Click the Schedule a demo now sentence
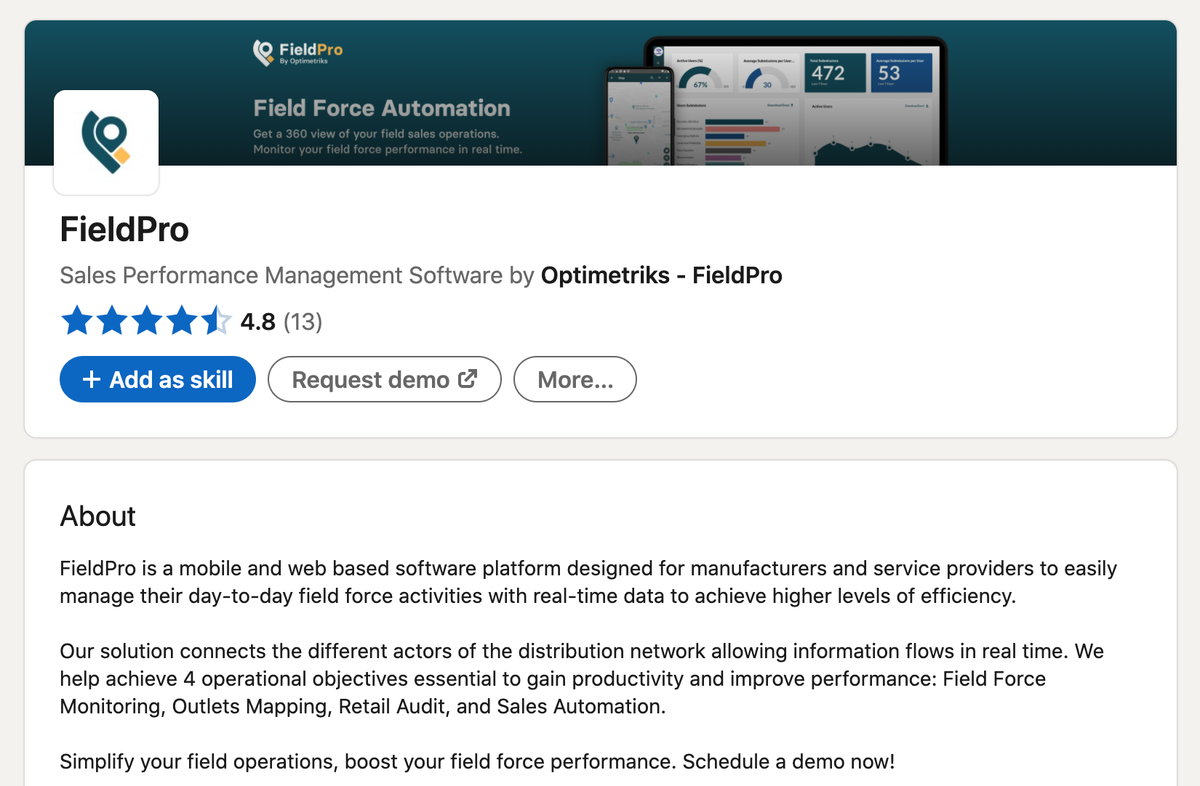The width and height of the screenshot is (1200, 786). point(789,761)
